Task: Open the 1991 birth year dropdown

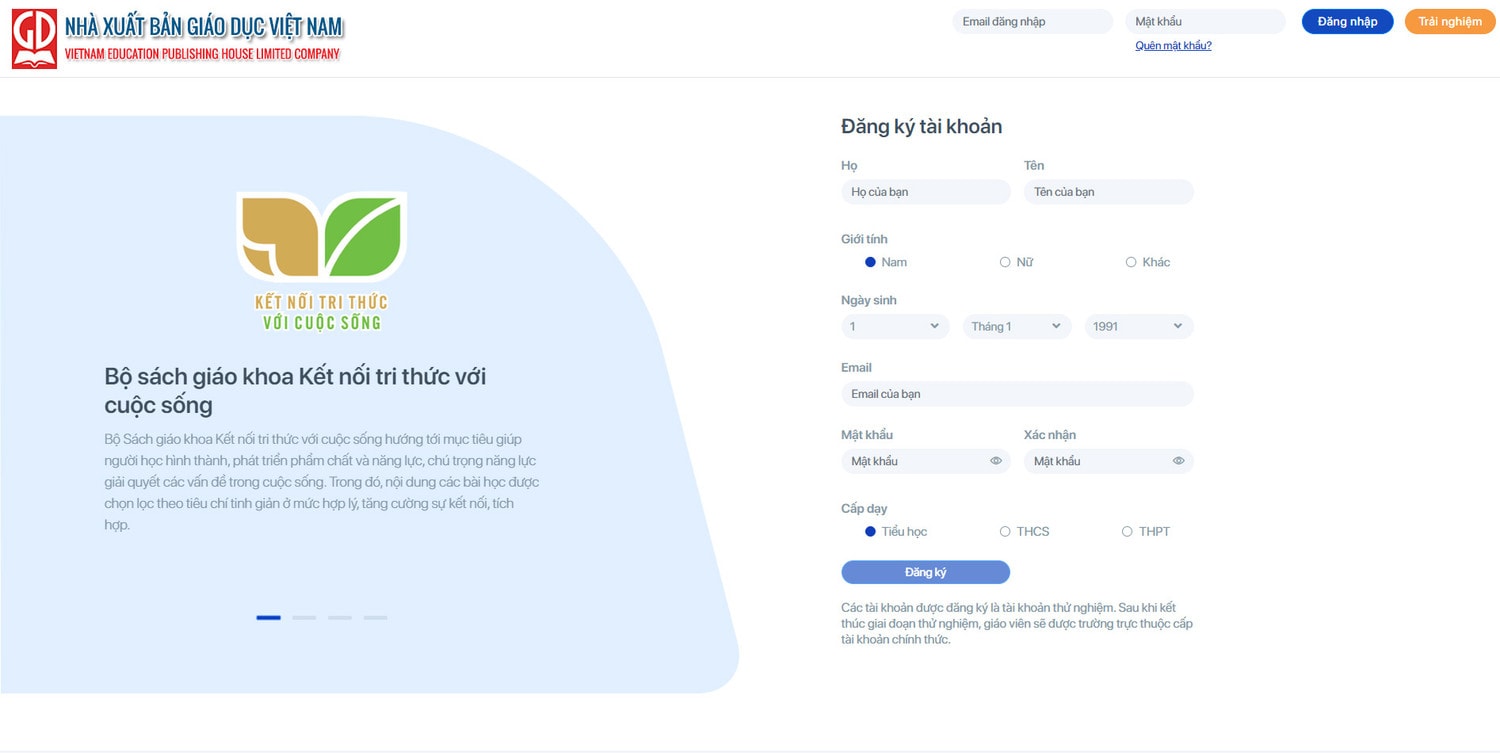Action: coord(1139,326)
